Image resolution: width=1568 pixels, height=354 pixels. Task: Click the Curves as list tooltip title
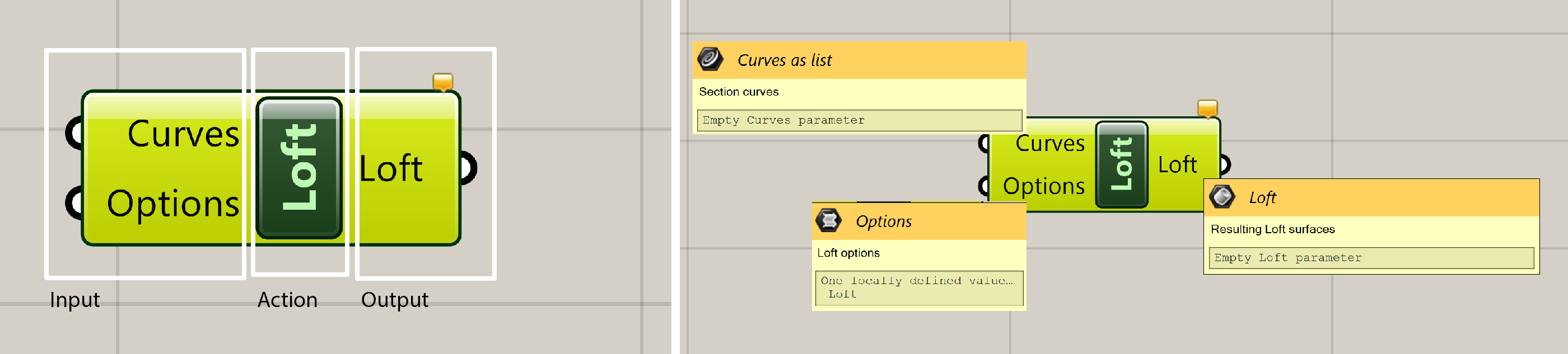(784, 60)
